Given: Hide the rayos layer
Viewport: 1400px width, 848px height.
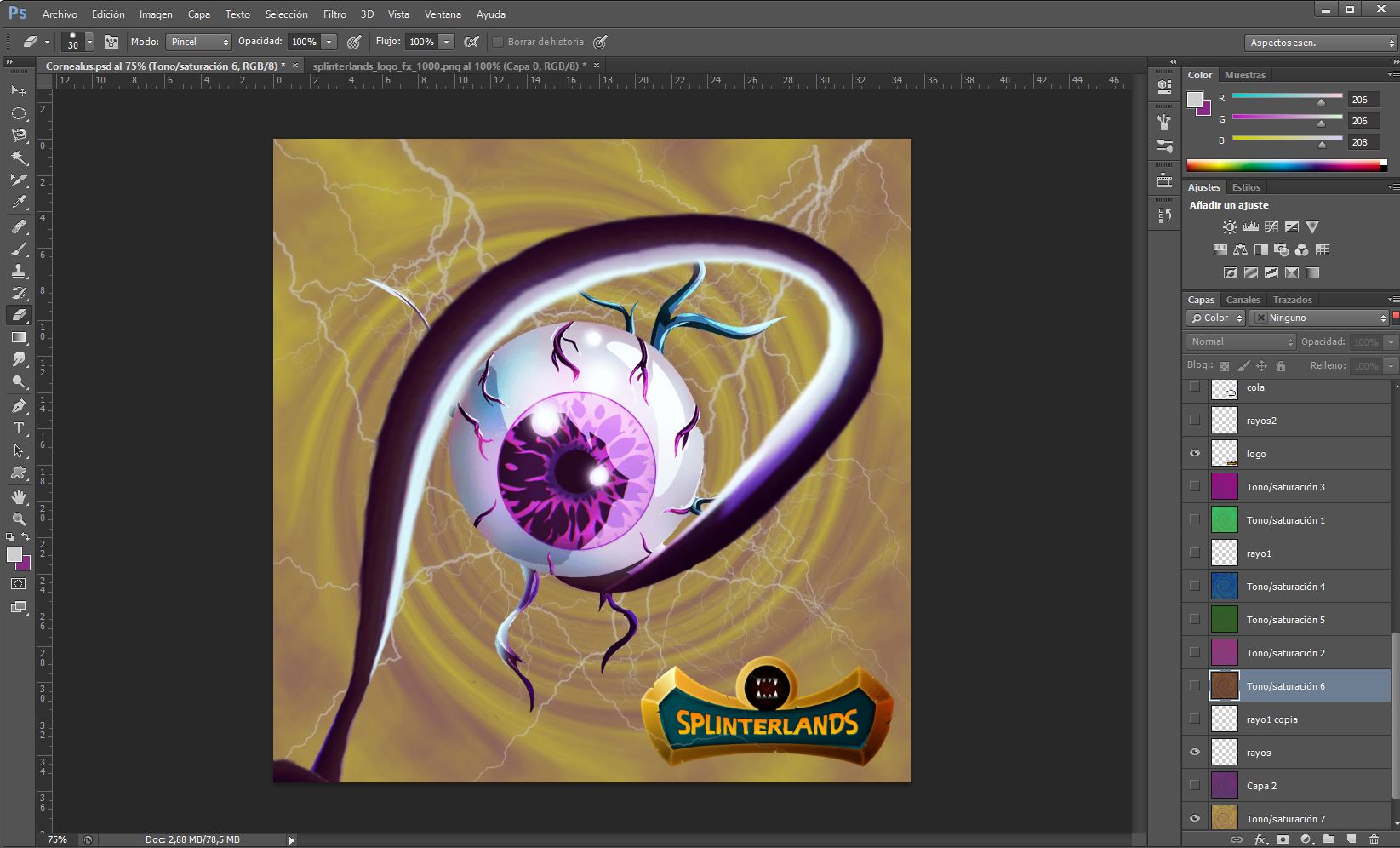Looking at the screenshot, I should (1195, 753).
